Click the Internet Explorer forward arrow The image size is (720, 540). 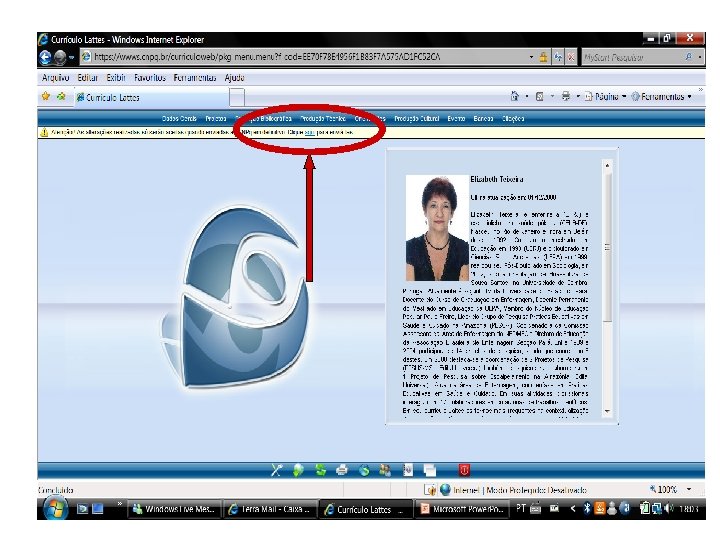(x=60, y=57)
